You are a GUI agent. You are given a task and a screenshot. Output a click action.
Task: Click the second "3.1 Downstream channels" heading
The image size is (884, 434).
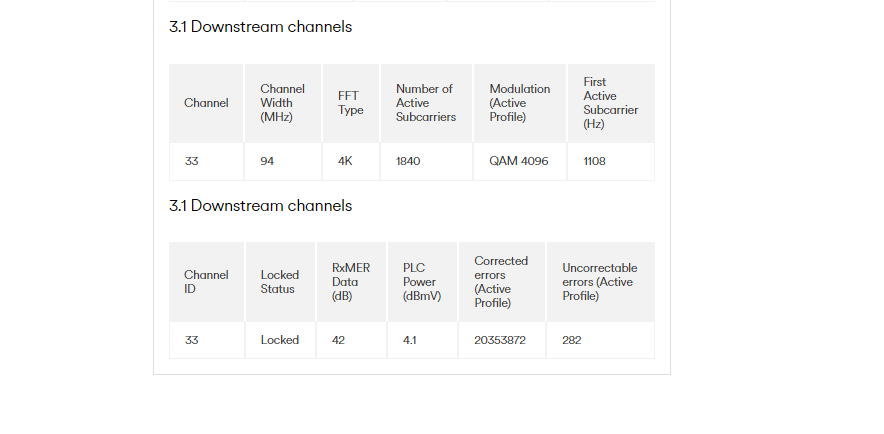[260, 206]
